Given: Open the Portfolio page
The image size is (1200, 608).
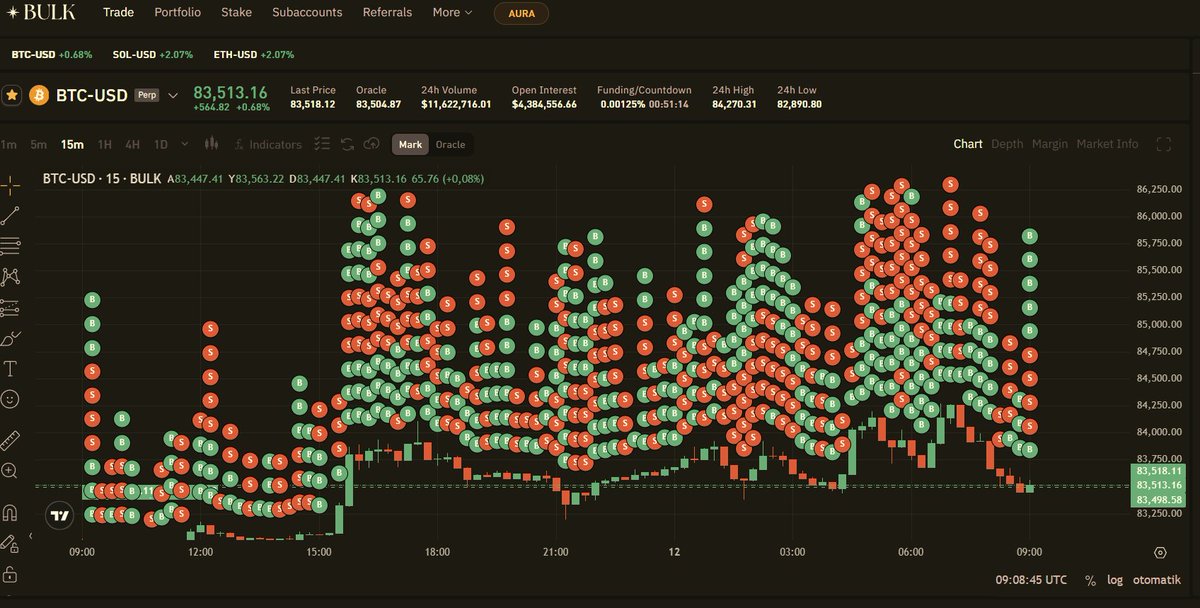Looking at the screenshot, I should click(177, 13).
